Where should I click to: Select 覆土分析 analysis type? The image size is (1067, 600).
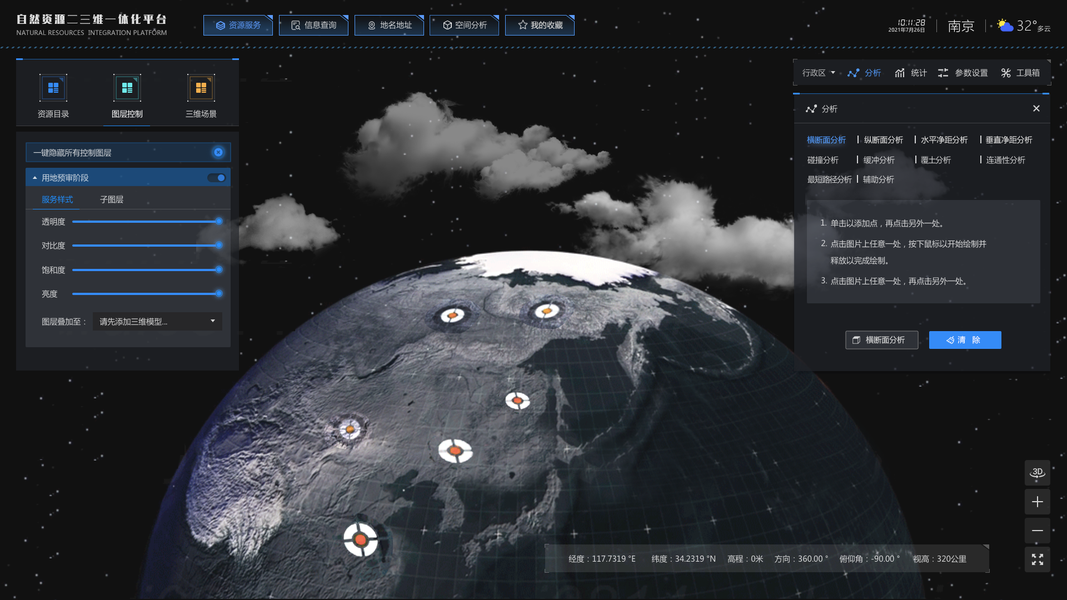coord(936,160)
